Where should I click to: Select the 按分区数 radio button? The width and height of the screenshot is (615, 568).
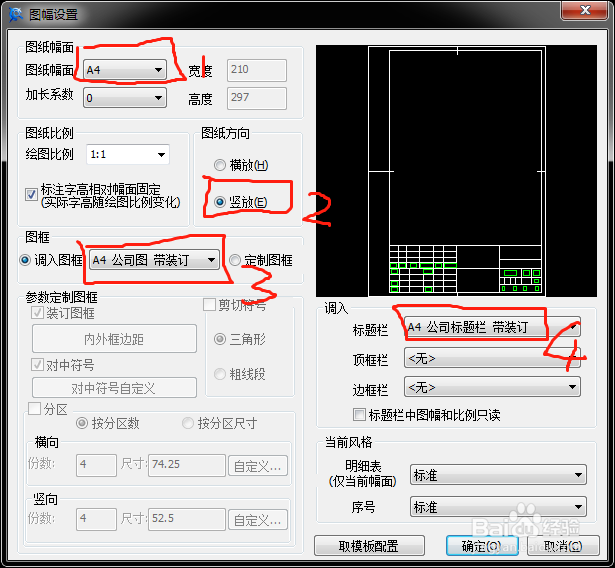[x=82, y=423]
